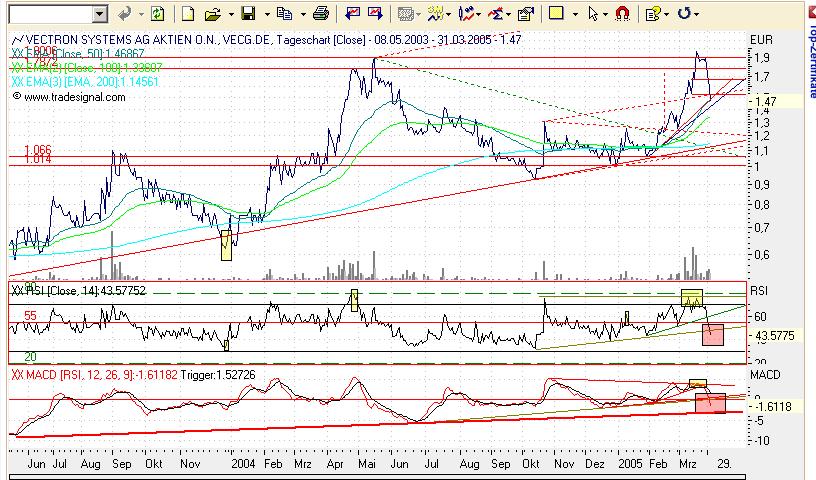Expand dropdown next to sigma icon
816x480 pixels.
point(508,14)
